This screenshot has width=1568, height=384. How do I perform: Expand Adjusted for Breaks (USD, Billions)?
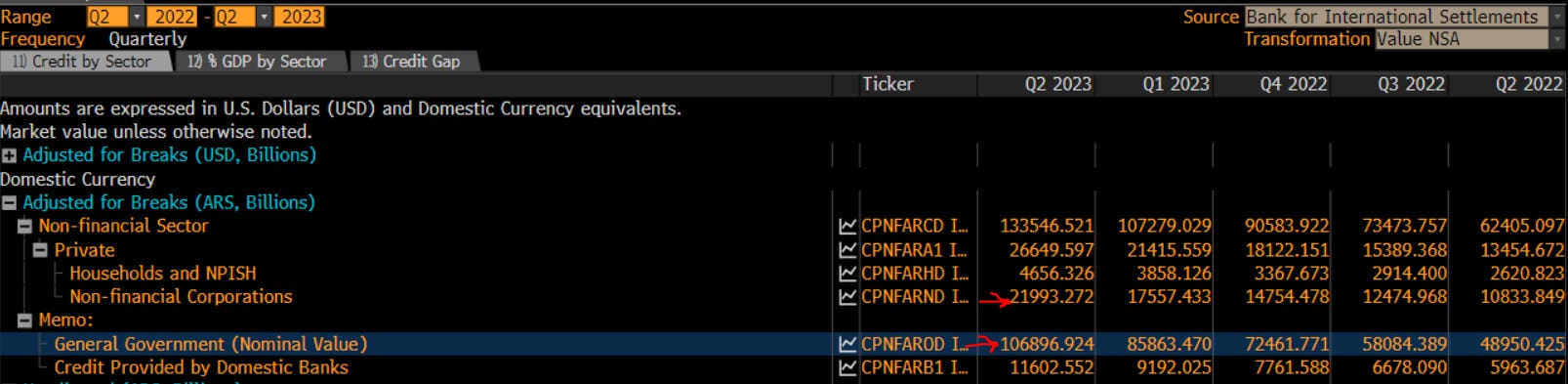[9, 155]
